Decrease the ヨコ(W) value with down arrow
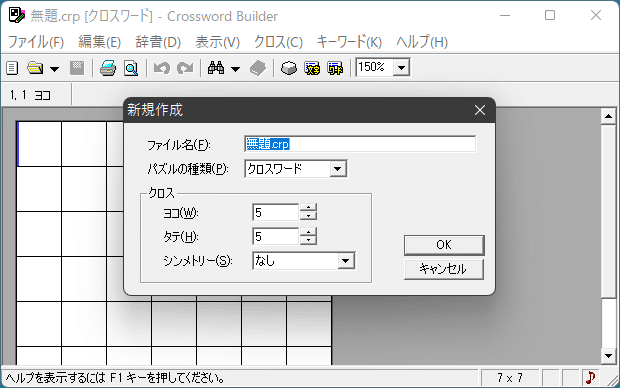 click(x=308, y=217)
